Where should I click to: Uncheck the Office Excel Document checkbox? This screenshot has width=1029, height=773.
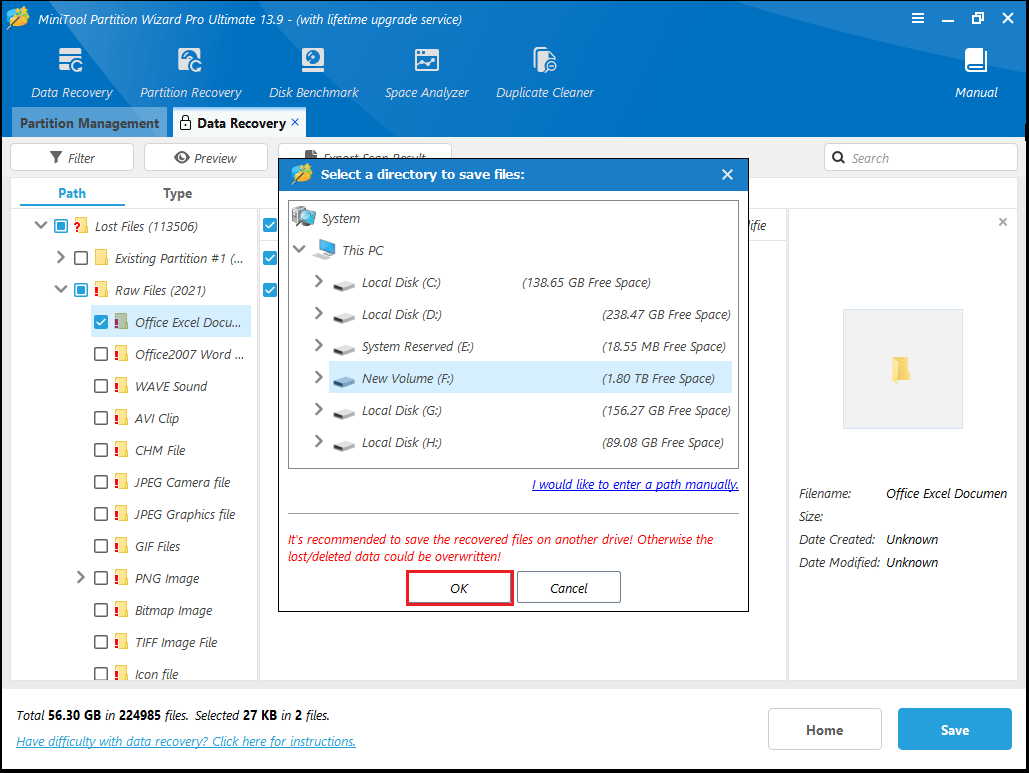coord(101,322)
